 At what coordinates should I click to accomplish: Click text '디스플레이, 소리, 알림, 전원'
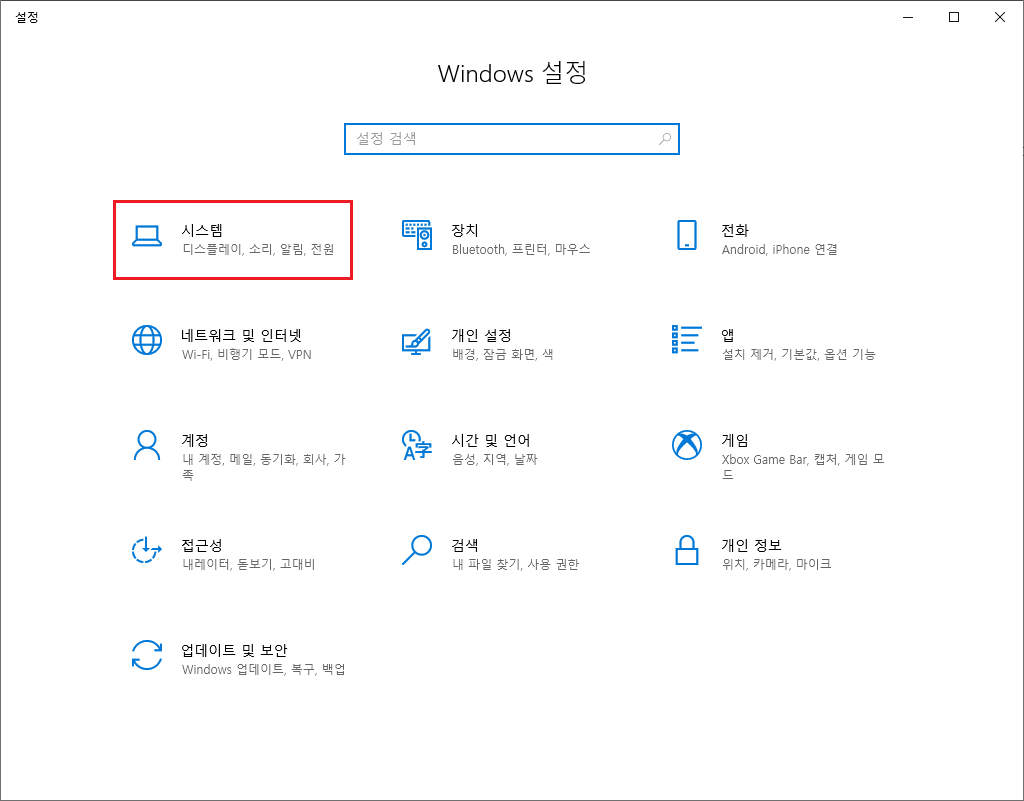pyautogui.click(x=258, y=249)
